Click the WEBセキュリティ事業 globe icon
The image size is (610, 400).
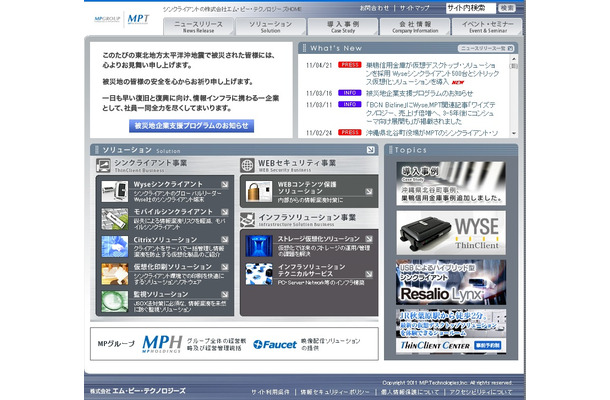(247, 165)
